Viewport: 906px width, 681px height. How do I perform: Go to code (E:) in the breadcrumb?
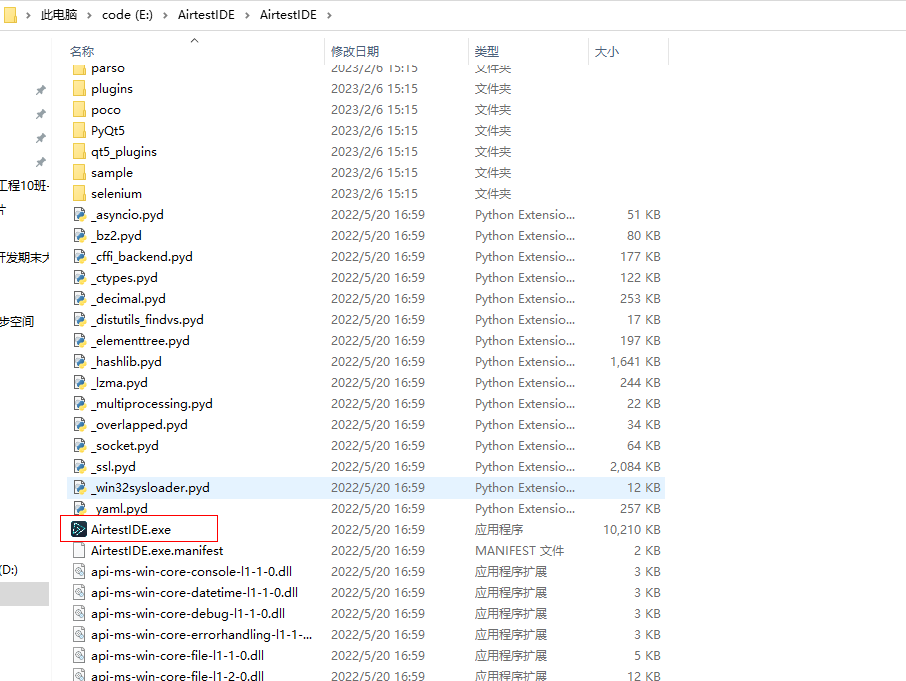tap(127, 15)
